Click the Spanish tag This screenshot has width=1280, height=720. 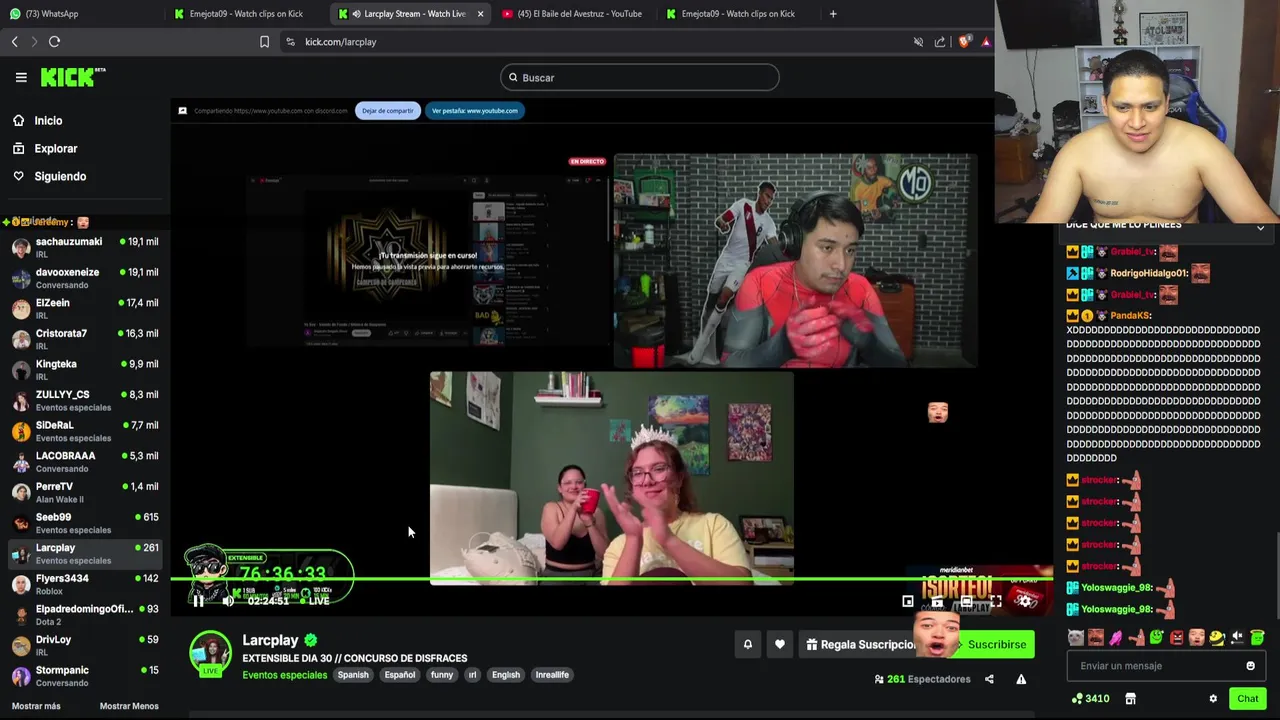tap(353, 675)
